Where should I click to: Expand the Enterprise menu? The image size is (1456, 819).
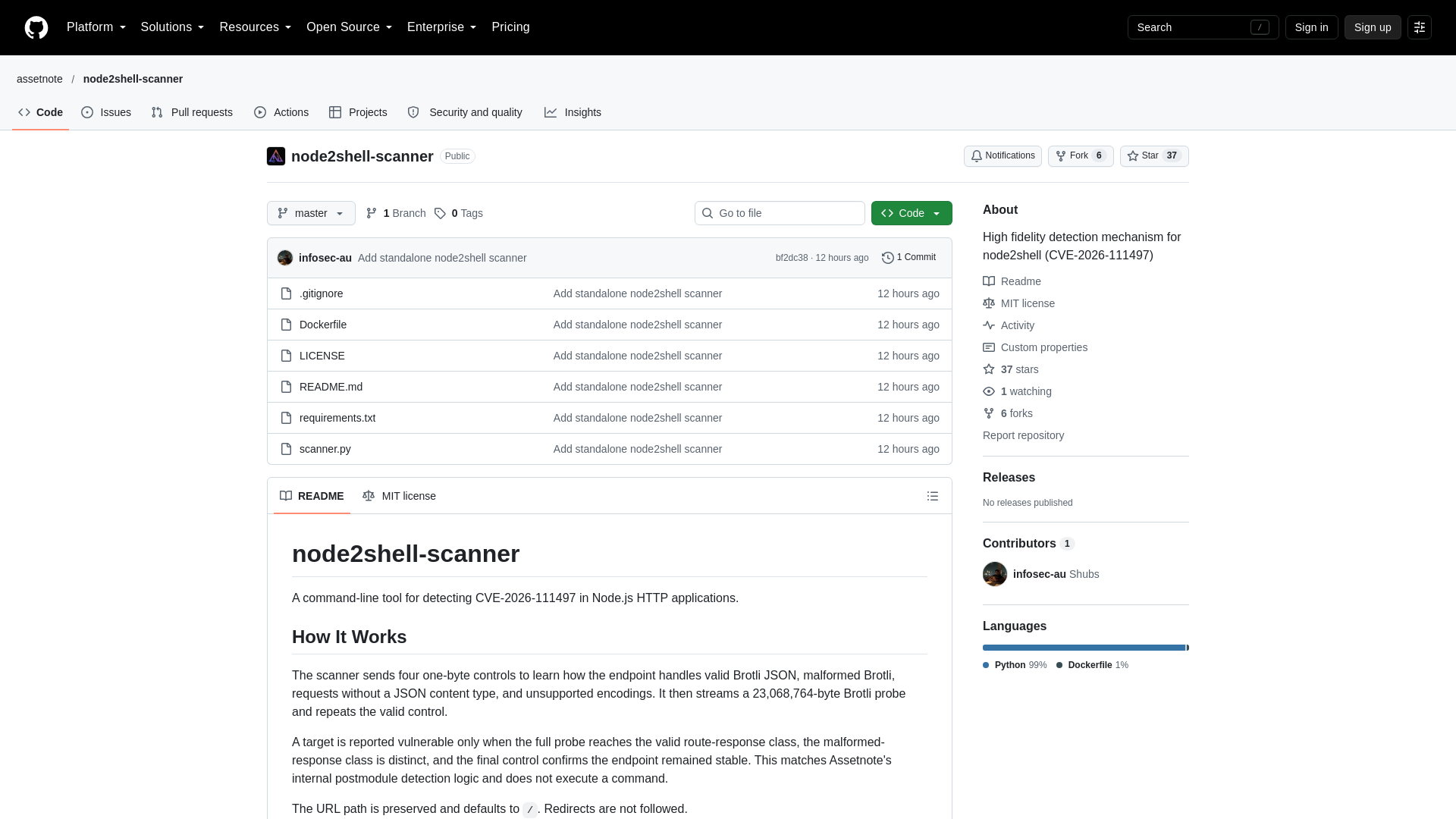442,27
